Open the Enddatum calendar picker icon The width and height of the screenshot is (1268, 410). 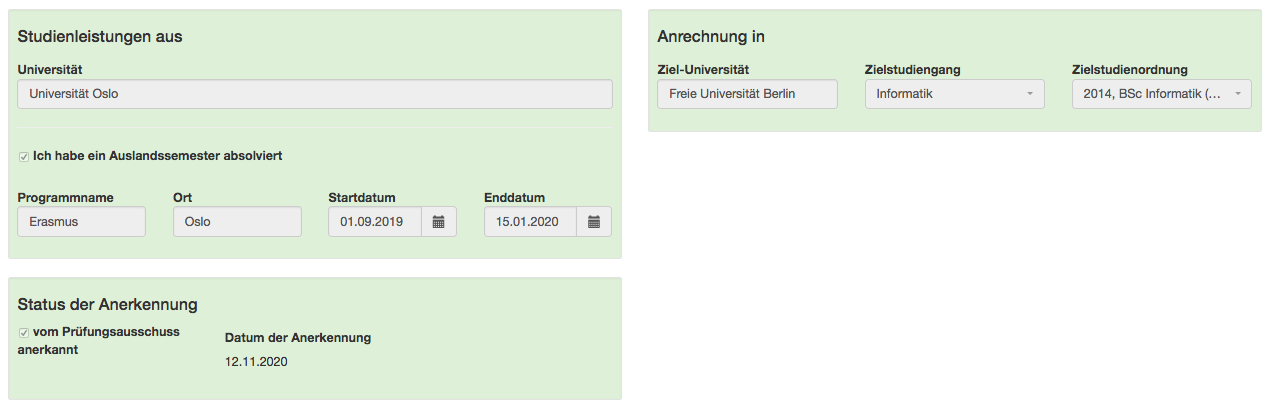(594, 222)
